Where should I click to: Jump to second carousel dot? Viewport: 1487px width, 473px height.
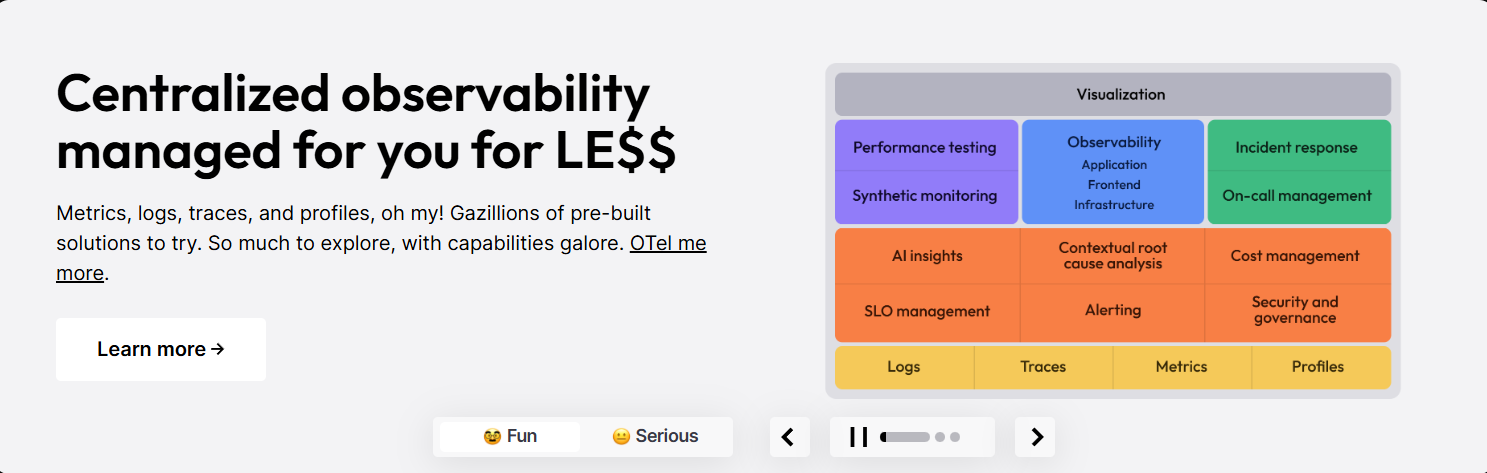click(939, 437)
